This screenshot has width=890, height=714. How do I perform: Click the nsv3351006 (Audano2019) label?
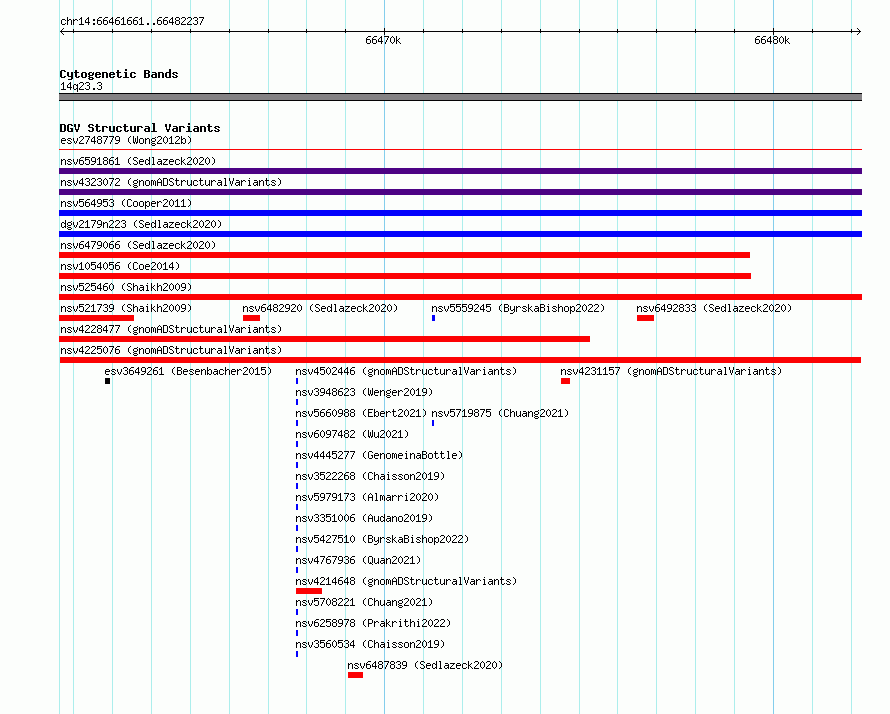[364, 518]
